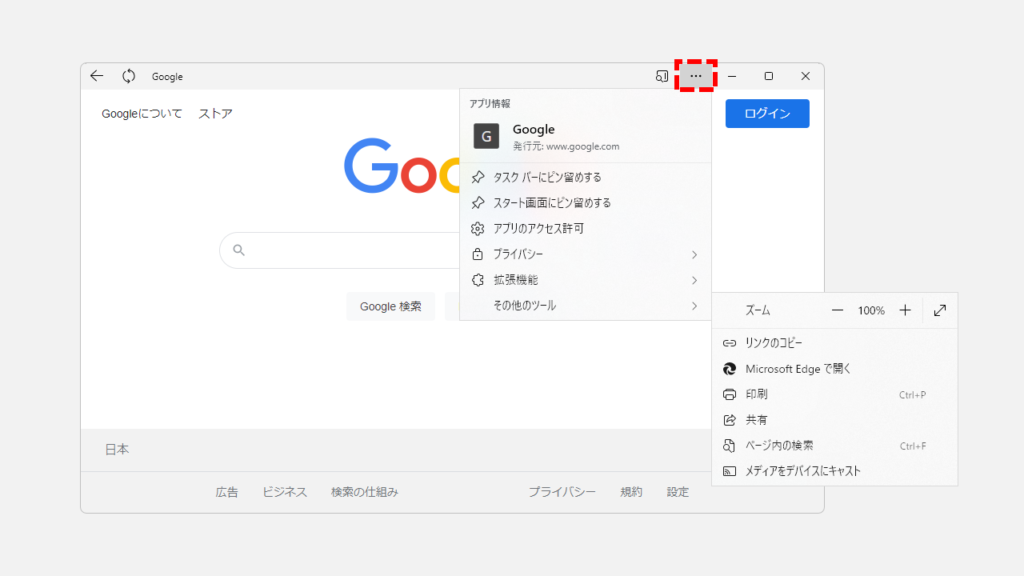Click the printer icon beside 印刷
This screenshot has width=1024, height=576.
pyautogui.click(x=729, y=394)
